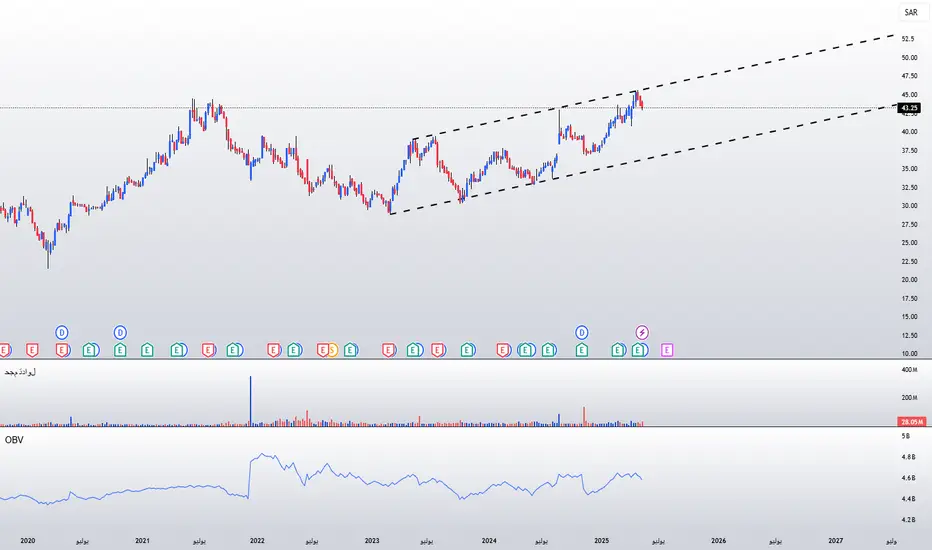
Task: Open the SAR currency selector
Action: (911, 12)
